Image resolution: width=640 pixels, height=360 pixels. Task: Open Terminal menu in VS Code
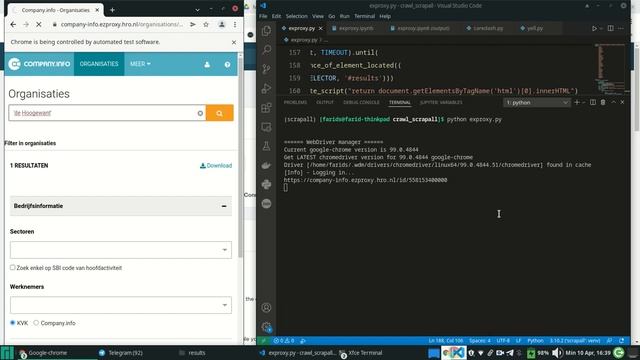click(x=364, y=16)
